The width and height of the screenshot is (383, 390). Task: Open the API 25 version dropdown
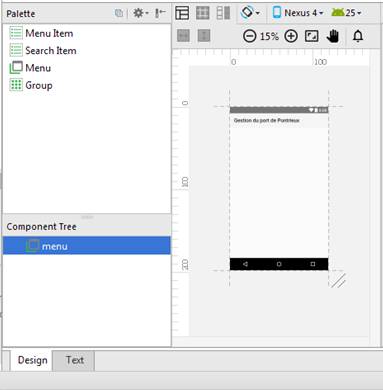[x=346, y=13]
